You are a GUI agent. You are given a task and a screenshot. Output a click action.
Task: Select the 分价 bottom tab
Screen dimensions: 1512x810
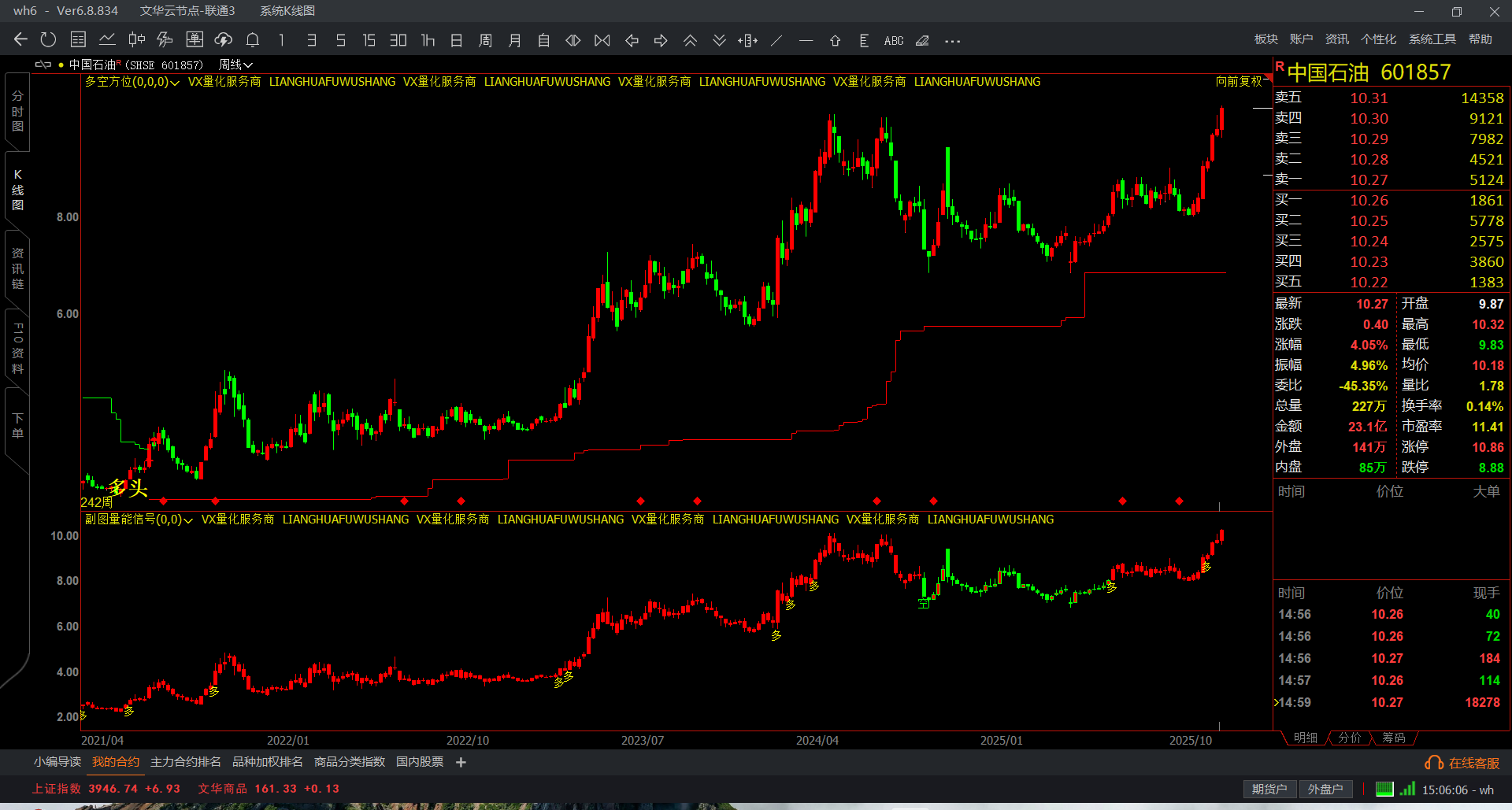[x=1349, y=738]
